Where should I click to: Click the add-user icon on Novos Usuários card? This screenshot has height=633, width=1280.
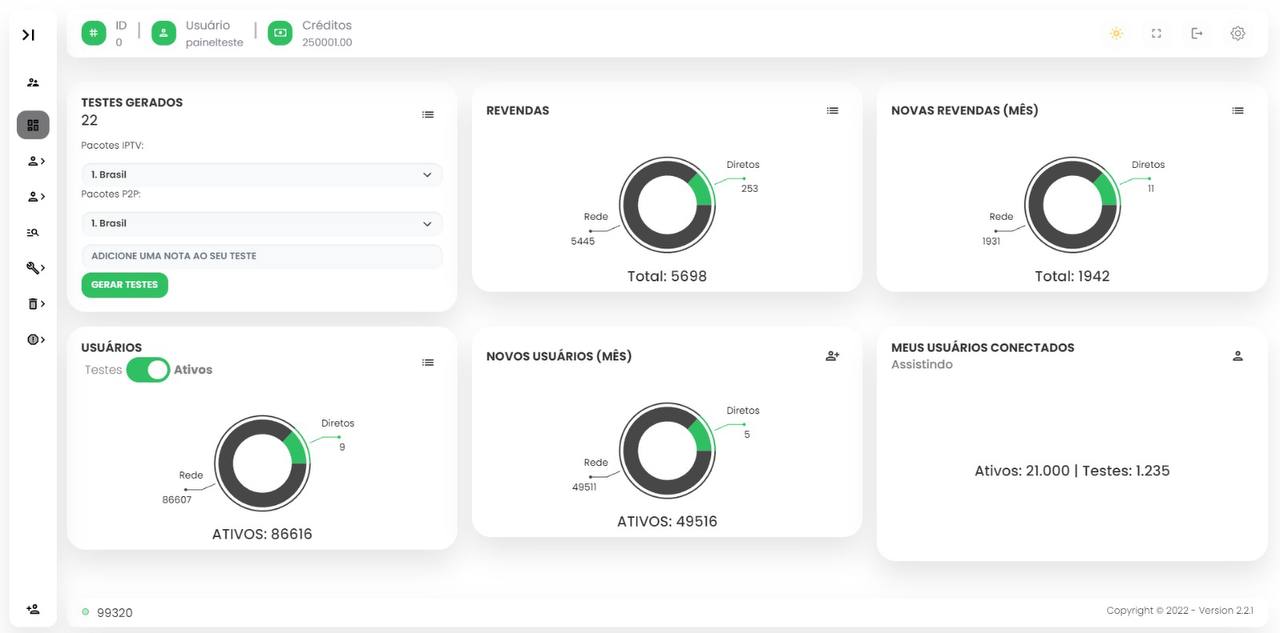click(x=832, y=356)
